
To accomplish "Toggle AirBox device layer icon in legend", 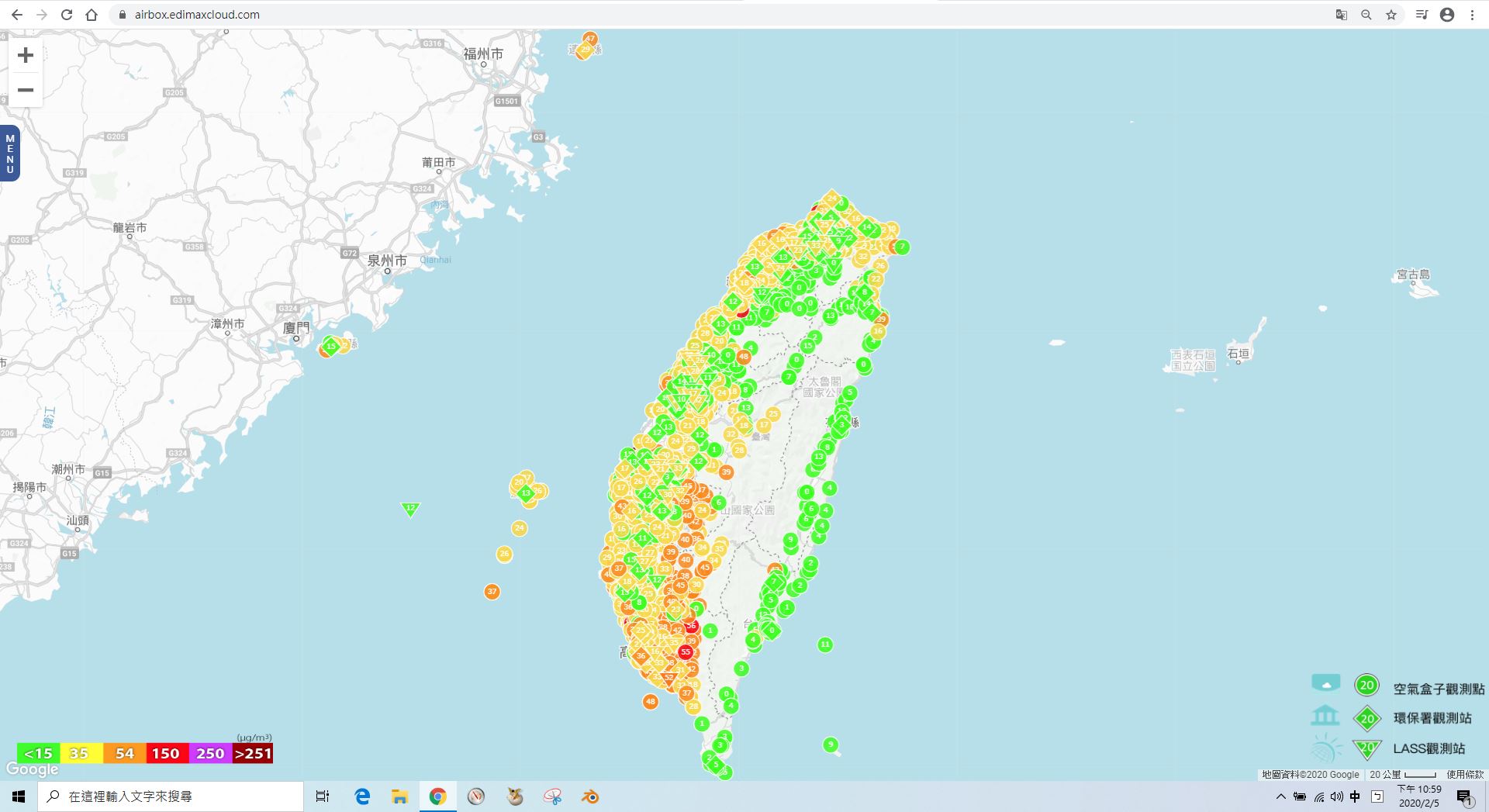I will (1326, 683).
